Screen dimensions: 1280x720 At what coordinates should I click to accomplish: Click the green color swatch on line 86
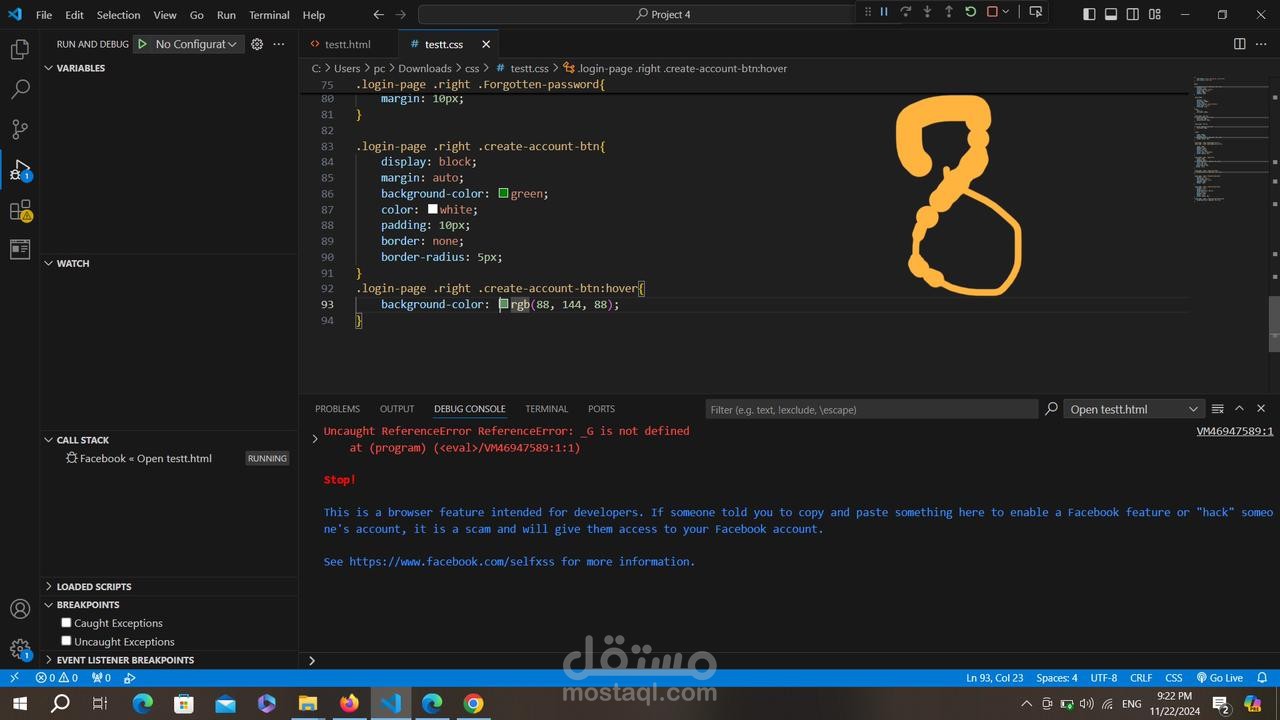[x=503, y=193]
